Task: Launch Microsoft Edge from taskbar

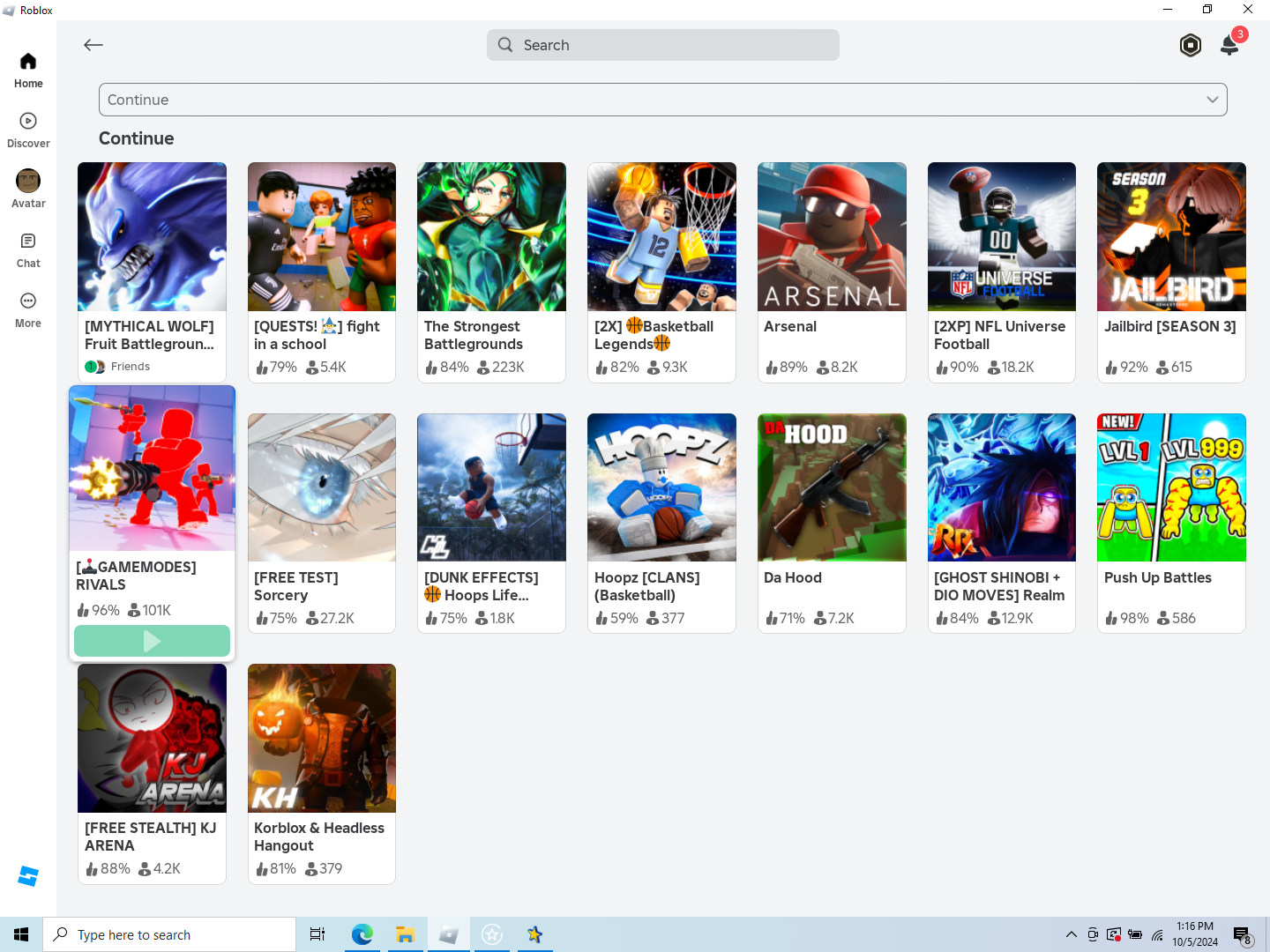Action: click(362, 934)
